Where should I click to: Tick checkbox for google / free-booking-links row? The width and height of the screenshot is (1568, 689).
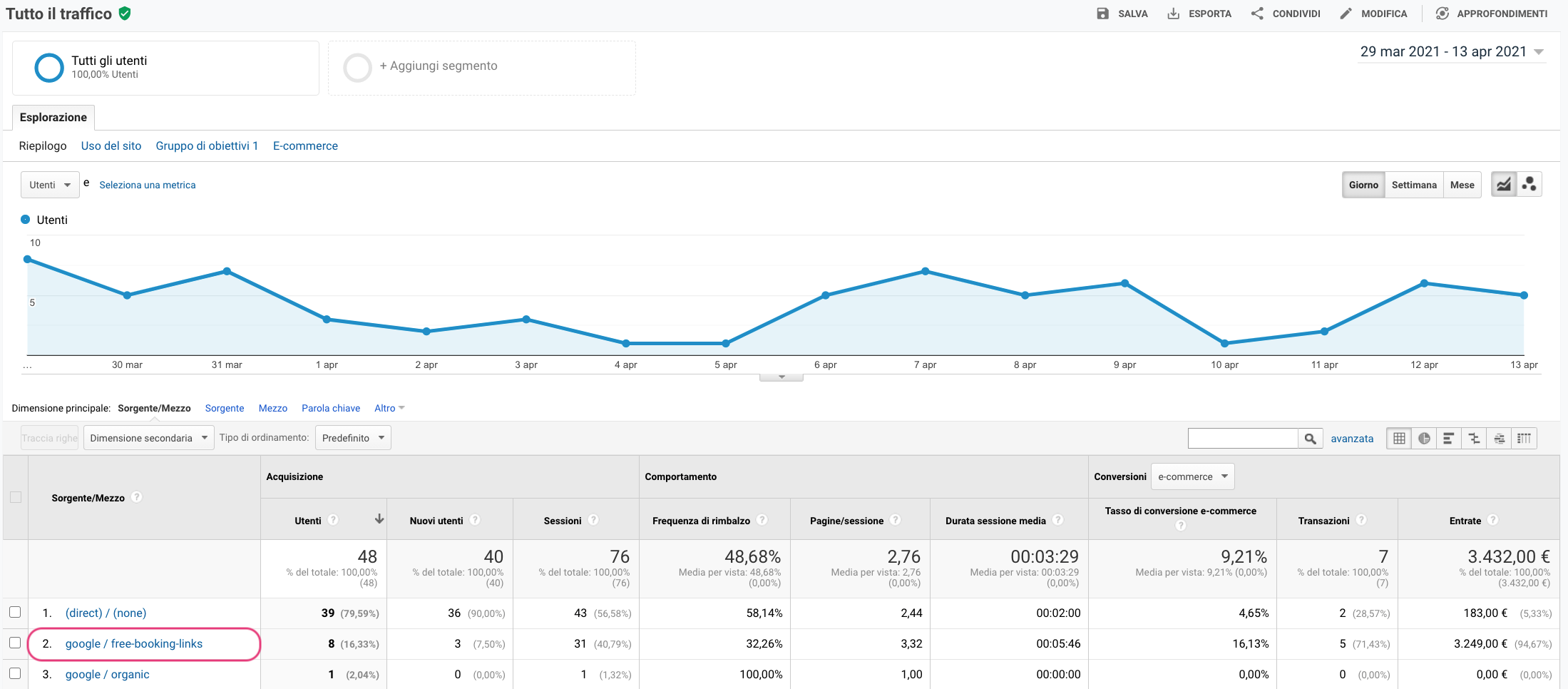click(15, 643)
